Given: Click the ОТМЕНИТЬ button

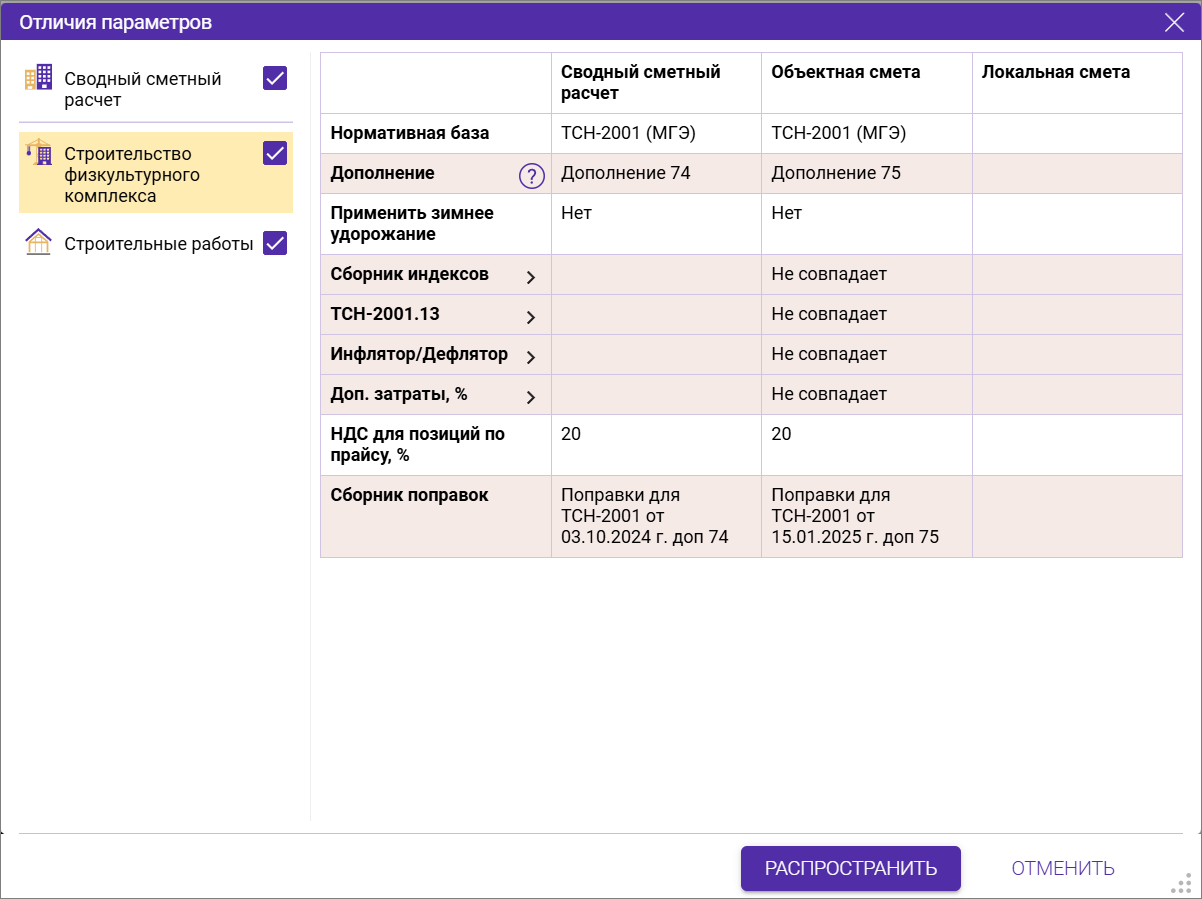Looking at the screenshot, I should coord(1062,868).
